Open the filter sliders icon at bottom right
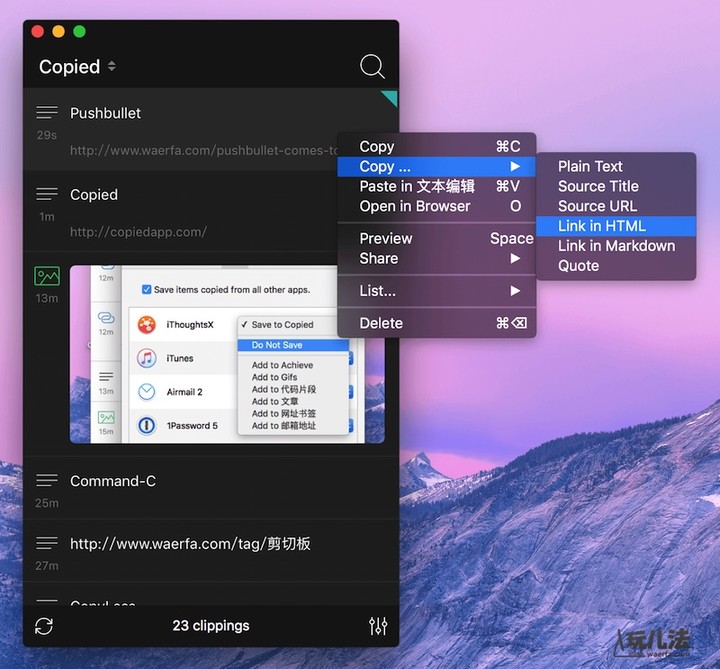 click(x=378, y=626)
